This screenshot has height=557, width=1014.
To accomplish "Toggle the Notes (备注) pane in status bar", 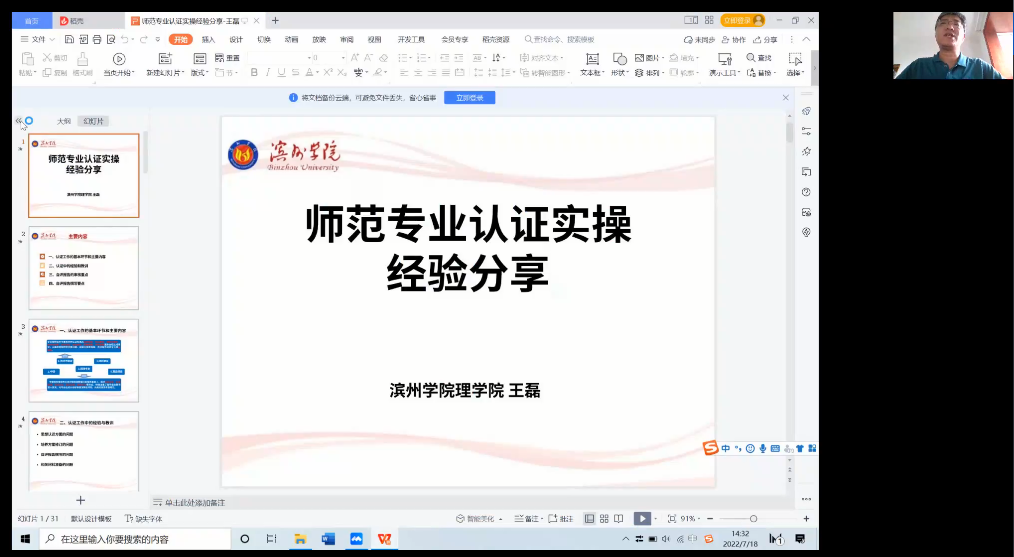I will [526, 519].
